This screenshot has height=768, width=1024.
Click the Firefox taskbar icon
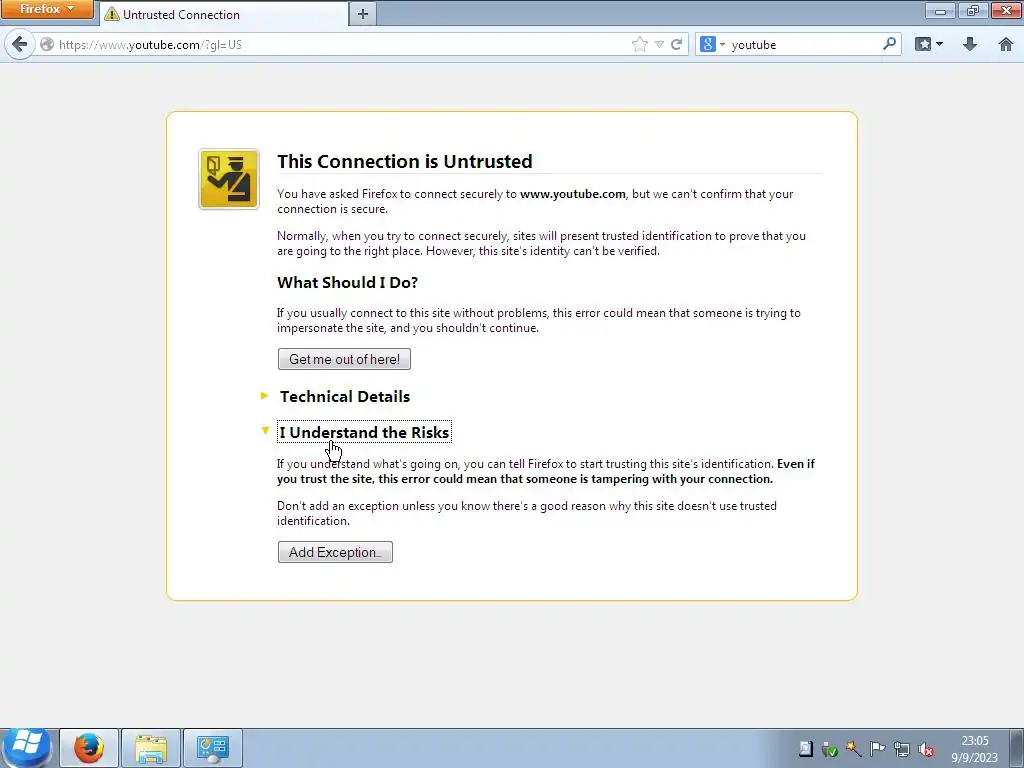pyautogui.click(x=89, y=748)
